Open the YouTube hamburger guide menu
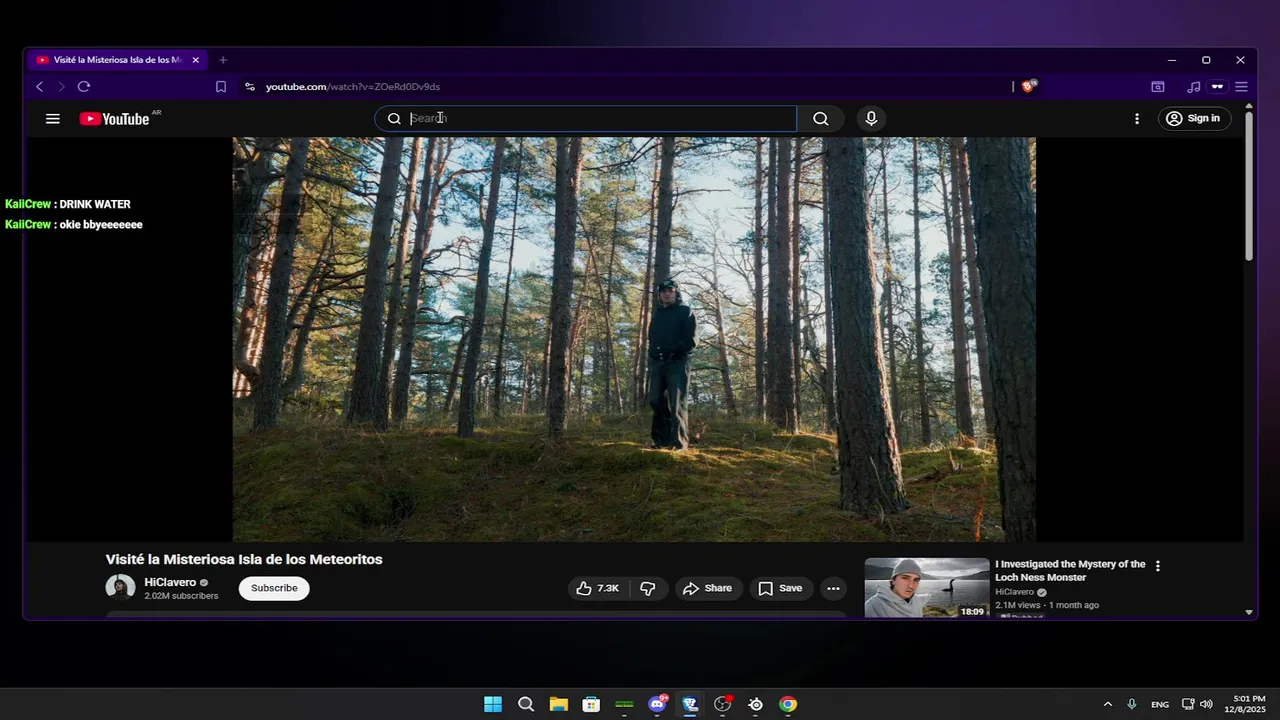This screenshot has width=1280, height=720. (53, 118)
